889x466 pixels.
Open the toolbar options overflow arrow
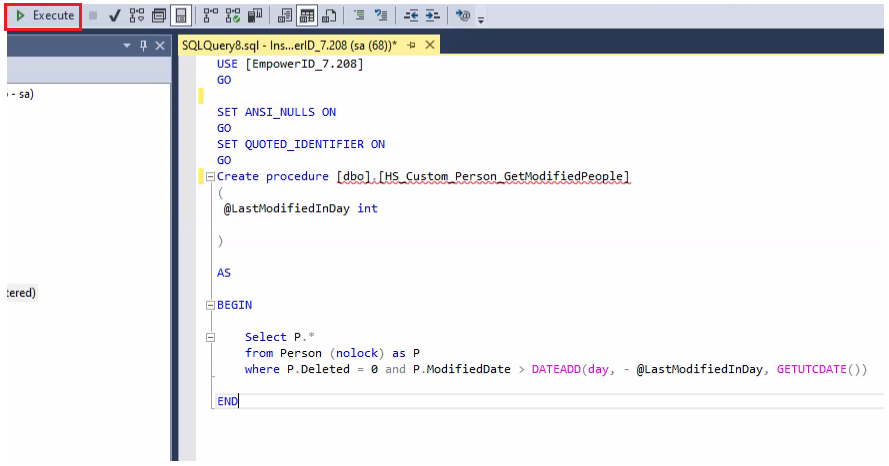[x=481, y=20]
